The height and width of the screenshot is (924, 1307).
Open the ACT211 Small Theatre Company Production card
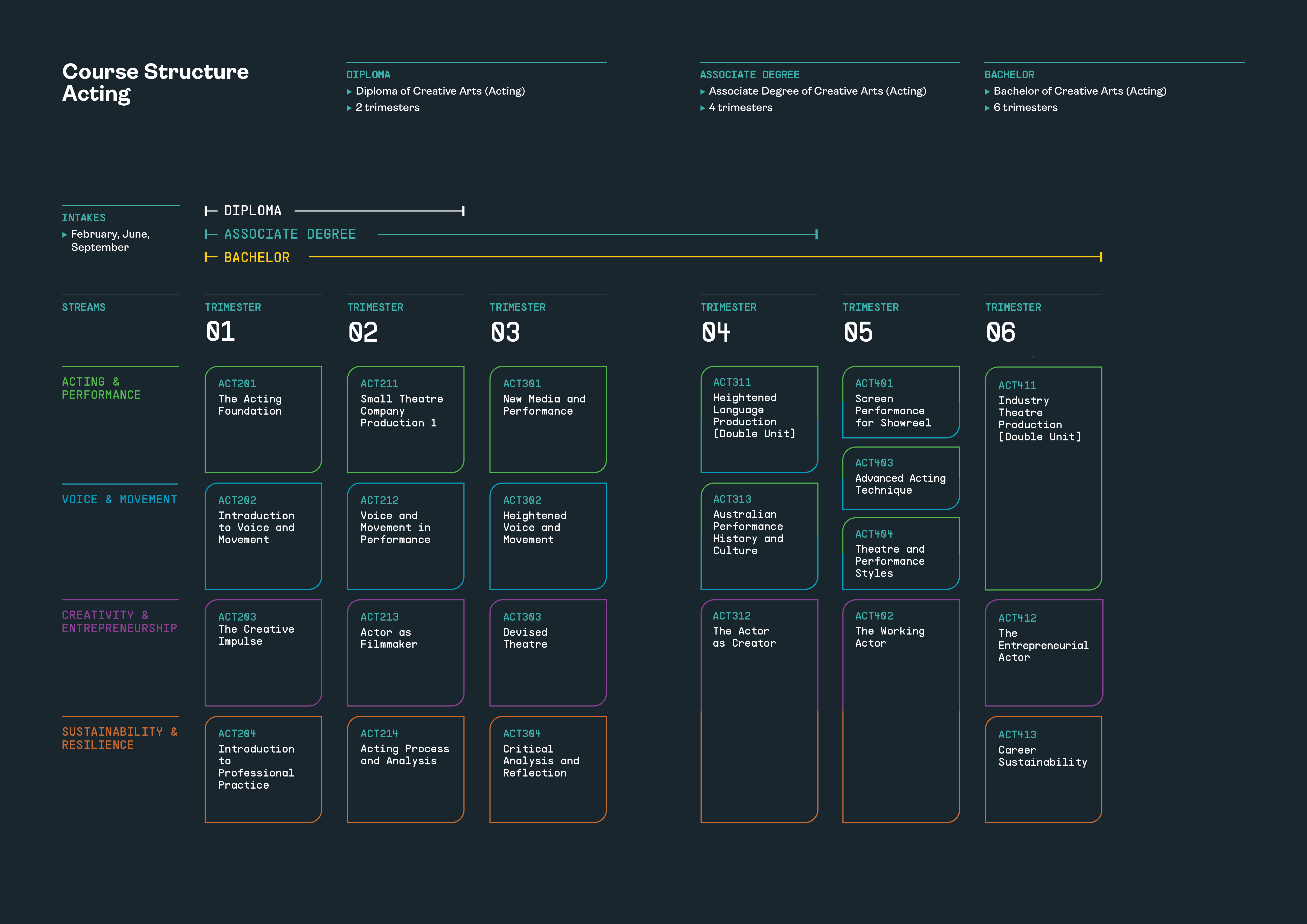click(x=405, y=420)
